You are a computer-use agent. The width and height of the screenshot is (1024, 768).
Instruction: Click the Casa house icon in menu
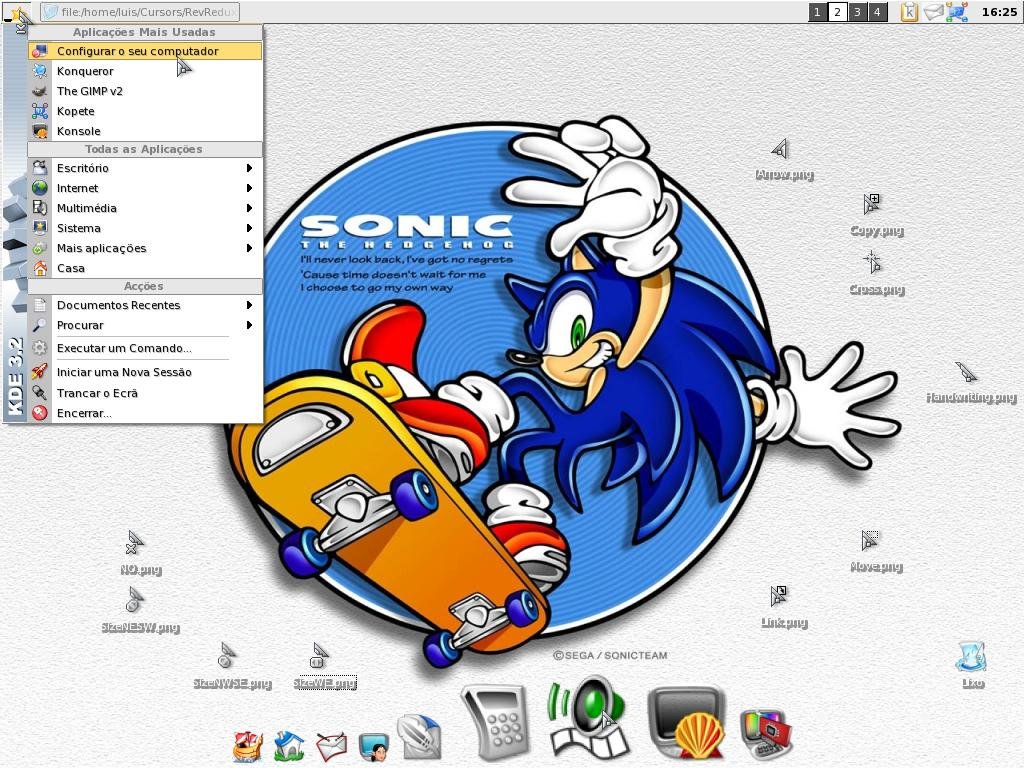coord(40,268)
